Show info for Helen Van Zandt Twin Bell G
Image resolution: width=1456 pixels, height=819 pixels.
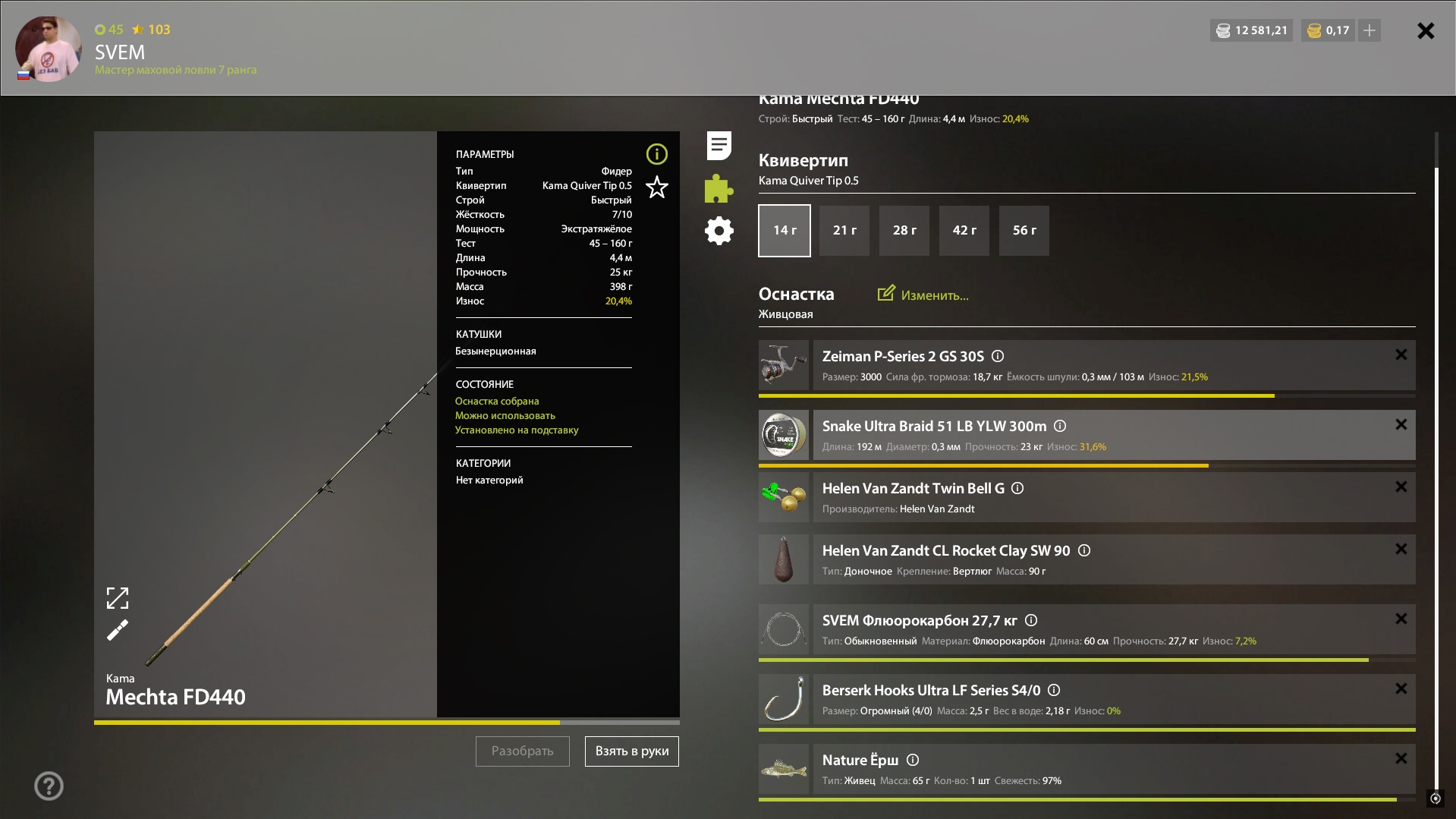(1017, 488)
